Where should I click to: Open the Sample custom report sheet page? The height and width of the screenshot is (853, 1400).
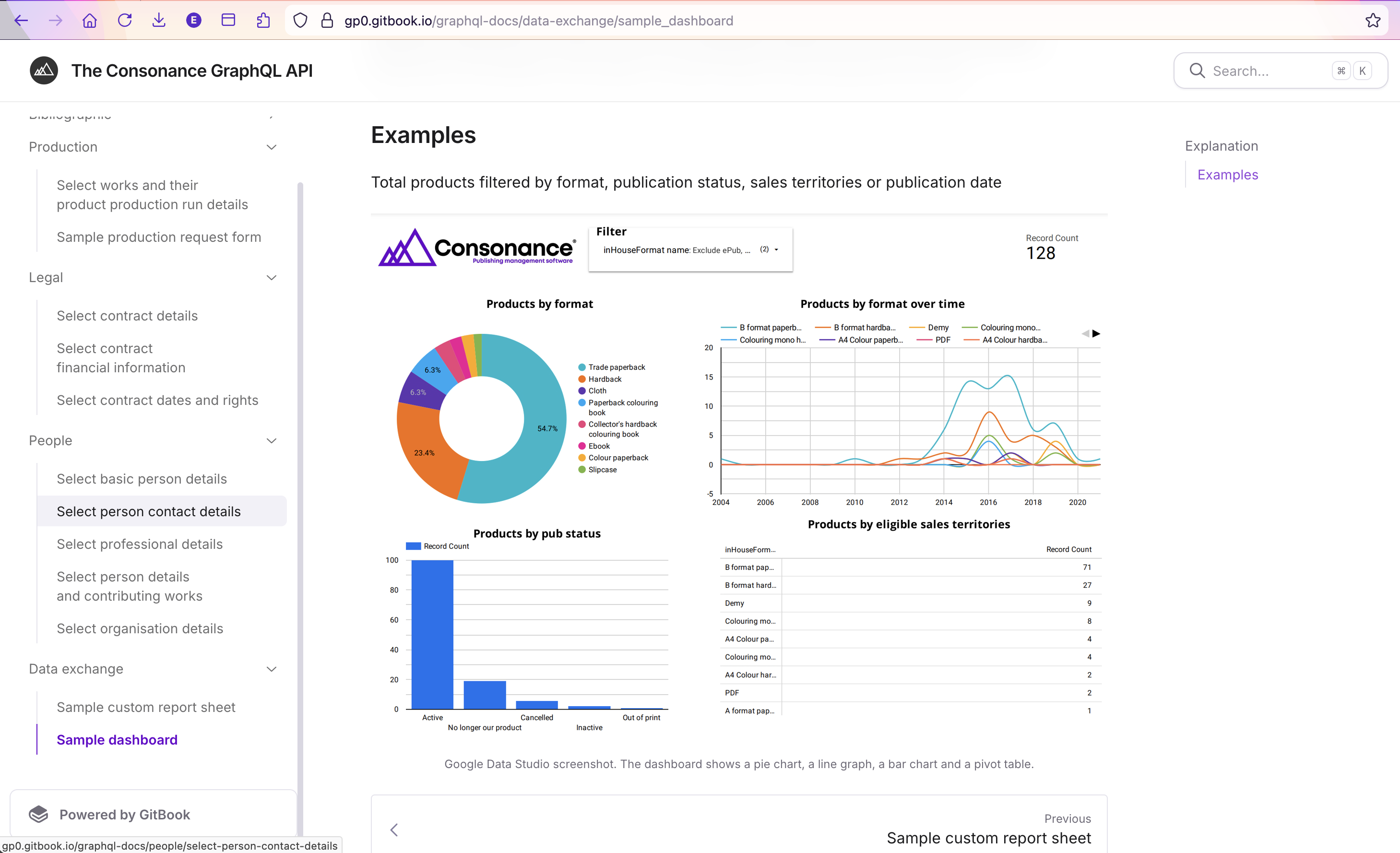click(145, 707)
